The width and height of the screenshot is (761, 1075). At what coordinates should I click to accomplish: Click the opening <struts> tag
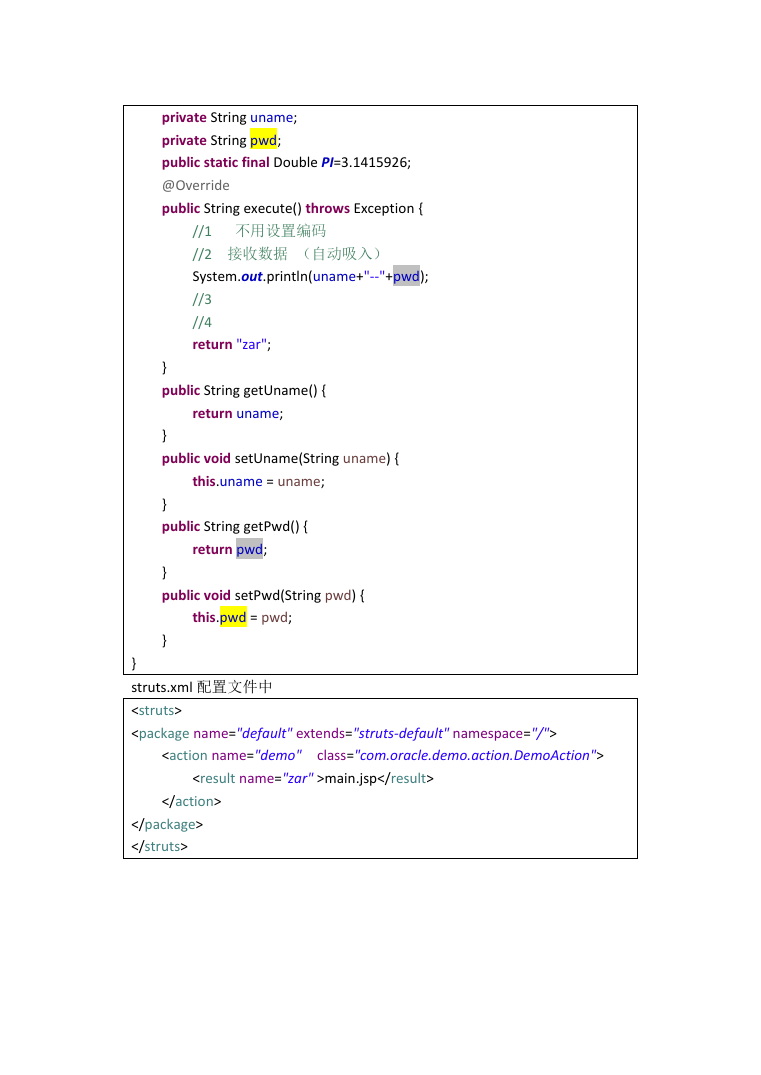point(156,711)
